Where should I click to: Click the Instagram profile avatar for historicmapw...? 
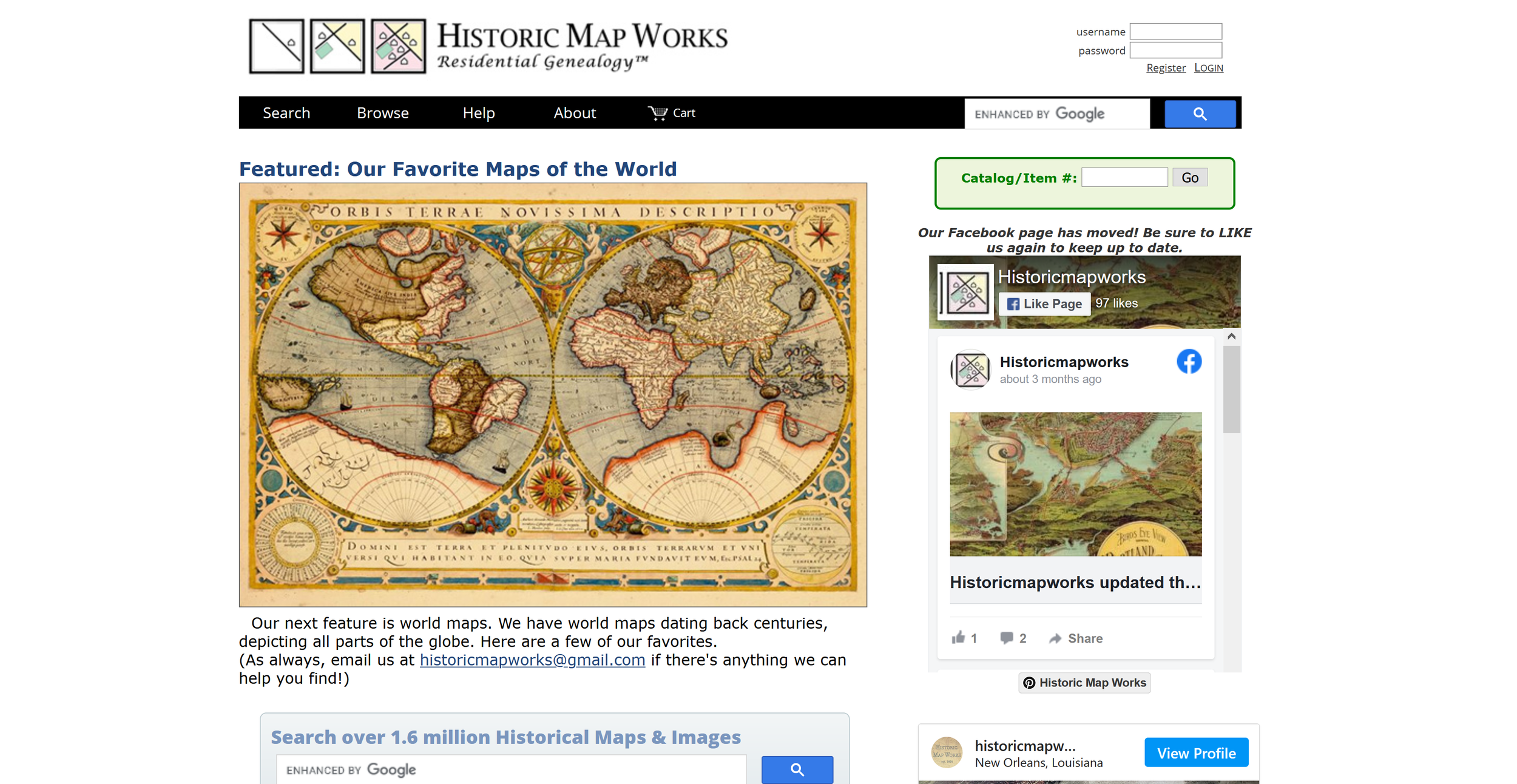(947, 752)
